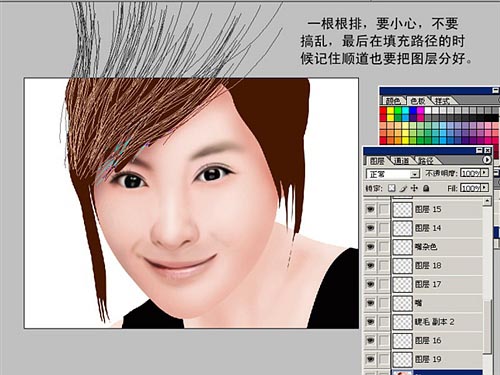Screen dimensions: 500x375
Task: Select the 色板 (Swatches) tab
Action: [417, 101]
